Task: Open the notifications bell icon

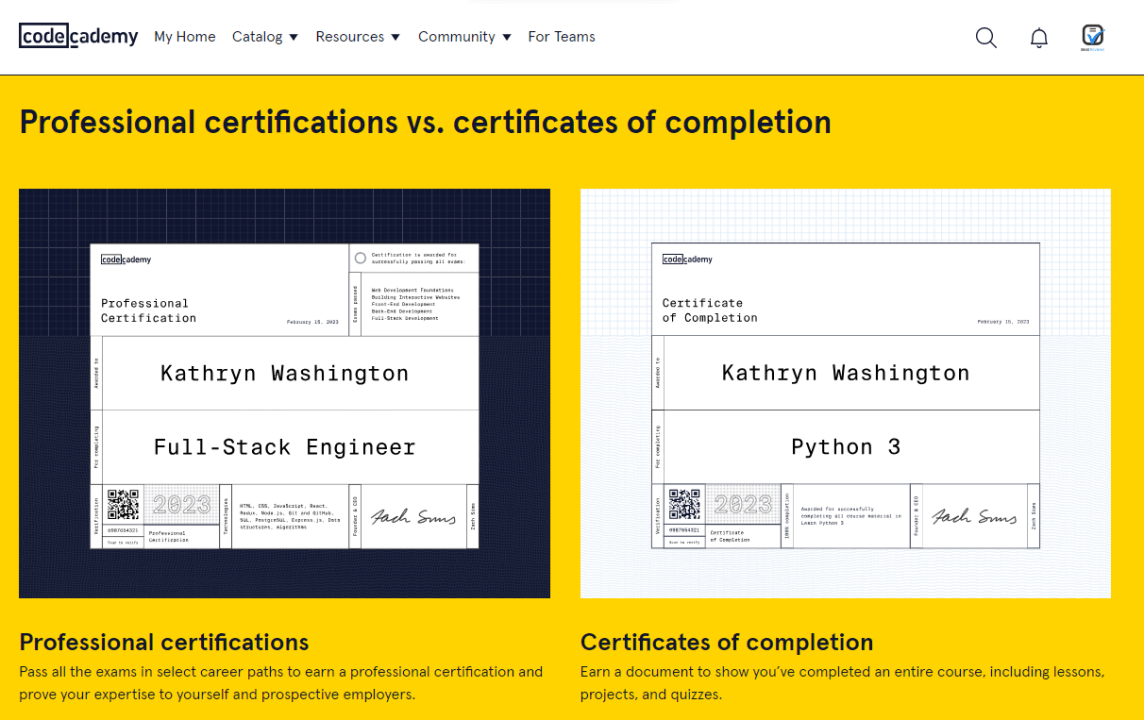Action: (x=1039, y=37)
